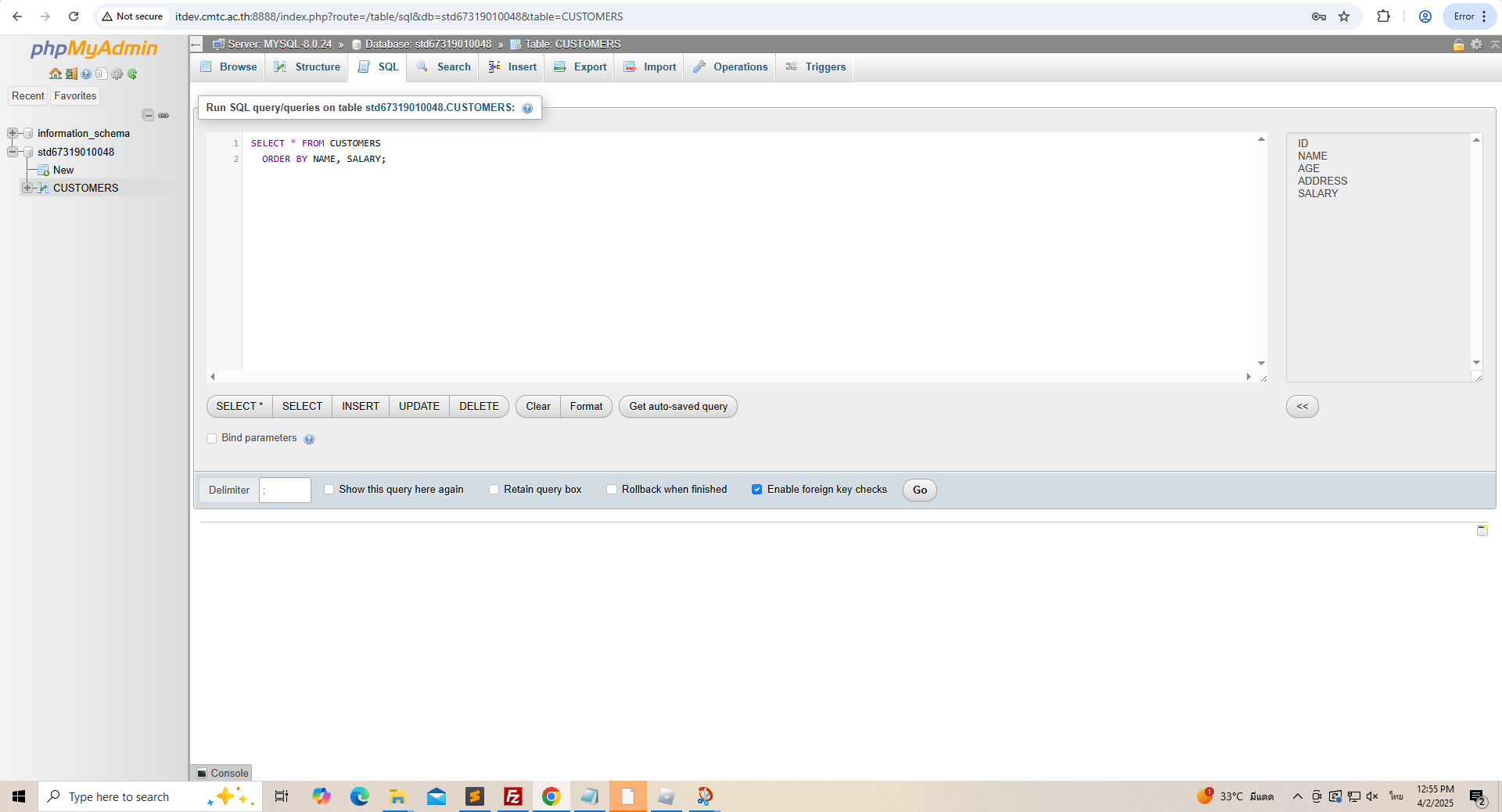This screenshot has height=812, width=1502.
Task: Click the collapse all tree icon
Action: coord(148,115)
